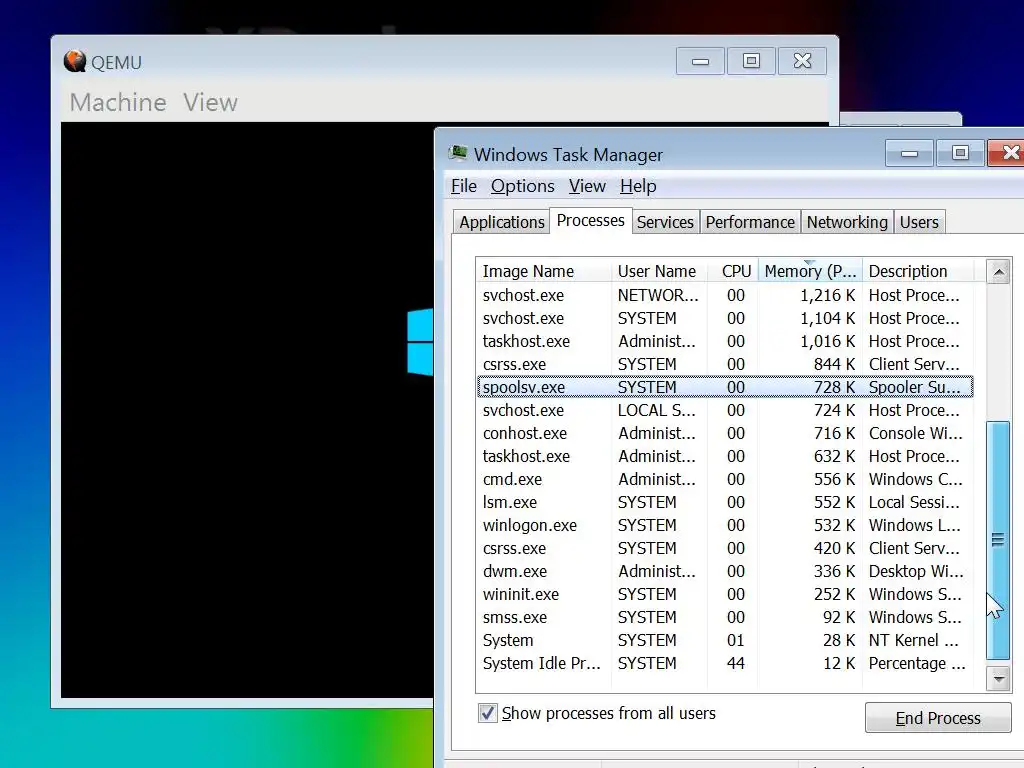This screenshot has width=1024, height=768.
Task: Open the Networking tab
Action: [847, 222]
